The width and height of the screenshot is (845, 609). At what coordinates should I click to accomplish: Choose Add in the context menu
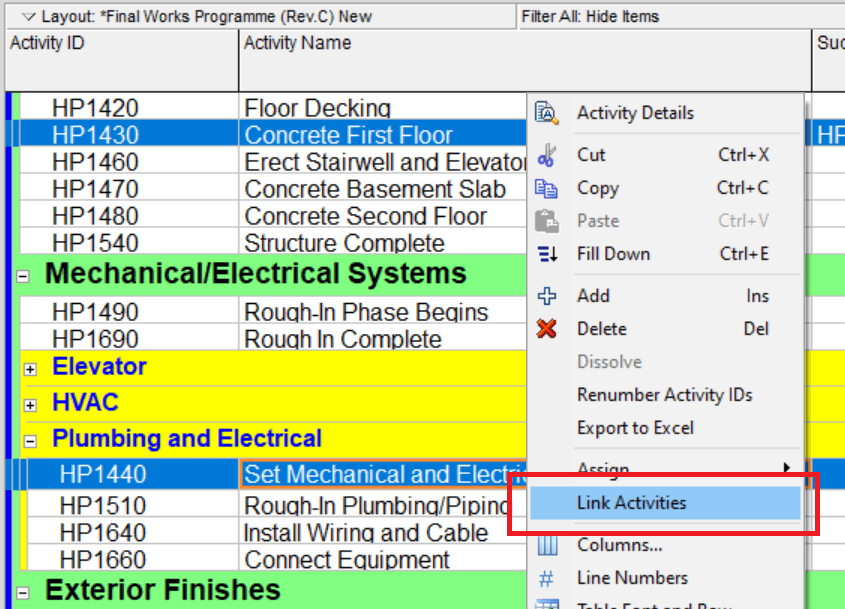tap(666, 296)
